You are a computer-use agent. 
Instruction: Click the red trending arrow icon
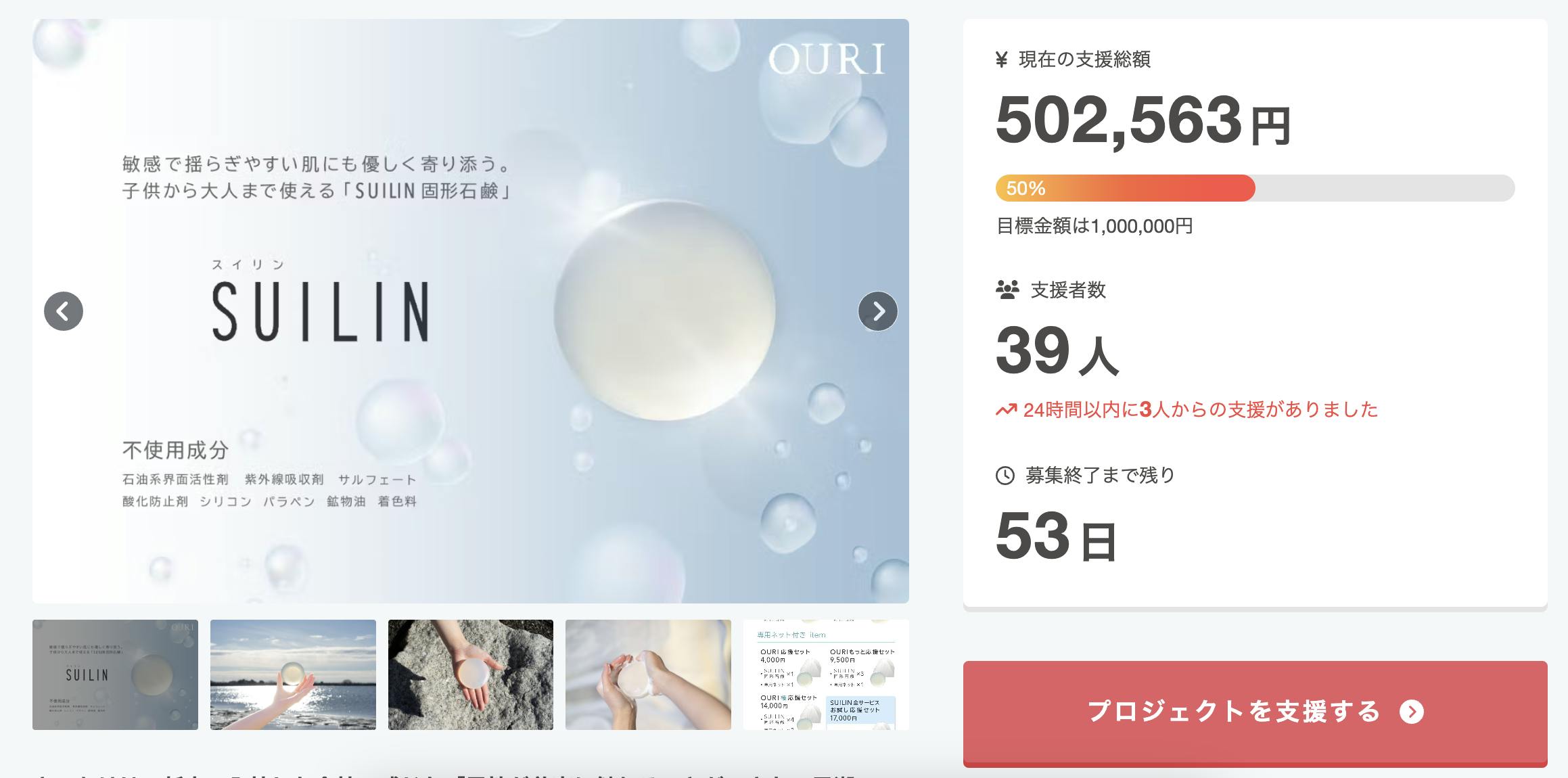[x=1006, y=410]
